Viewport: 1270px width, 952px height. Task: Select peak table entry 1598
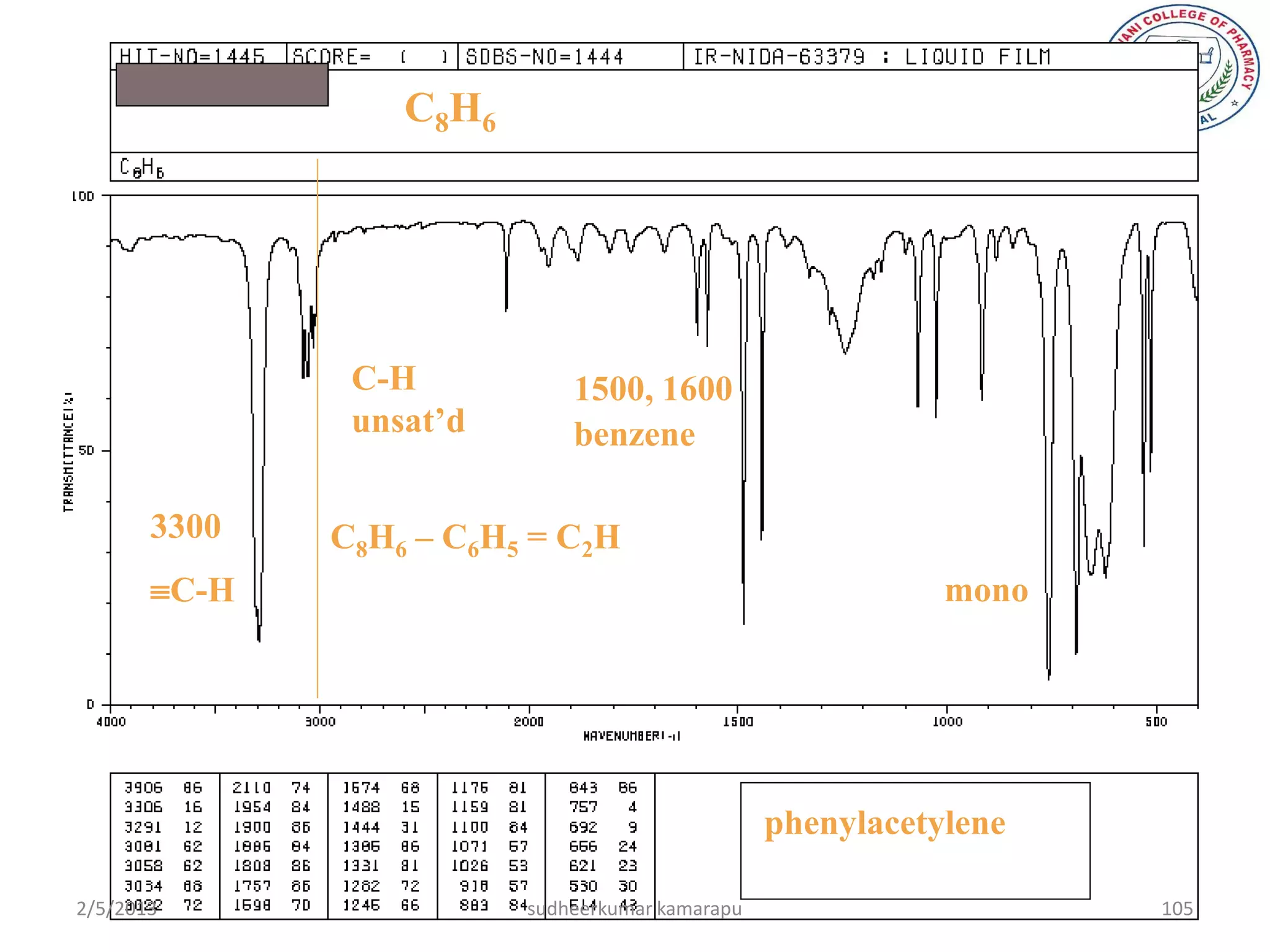252,906
